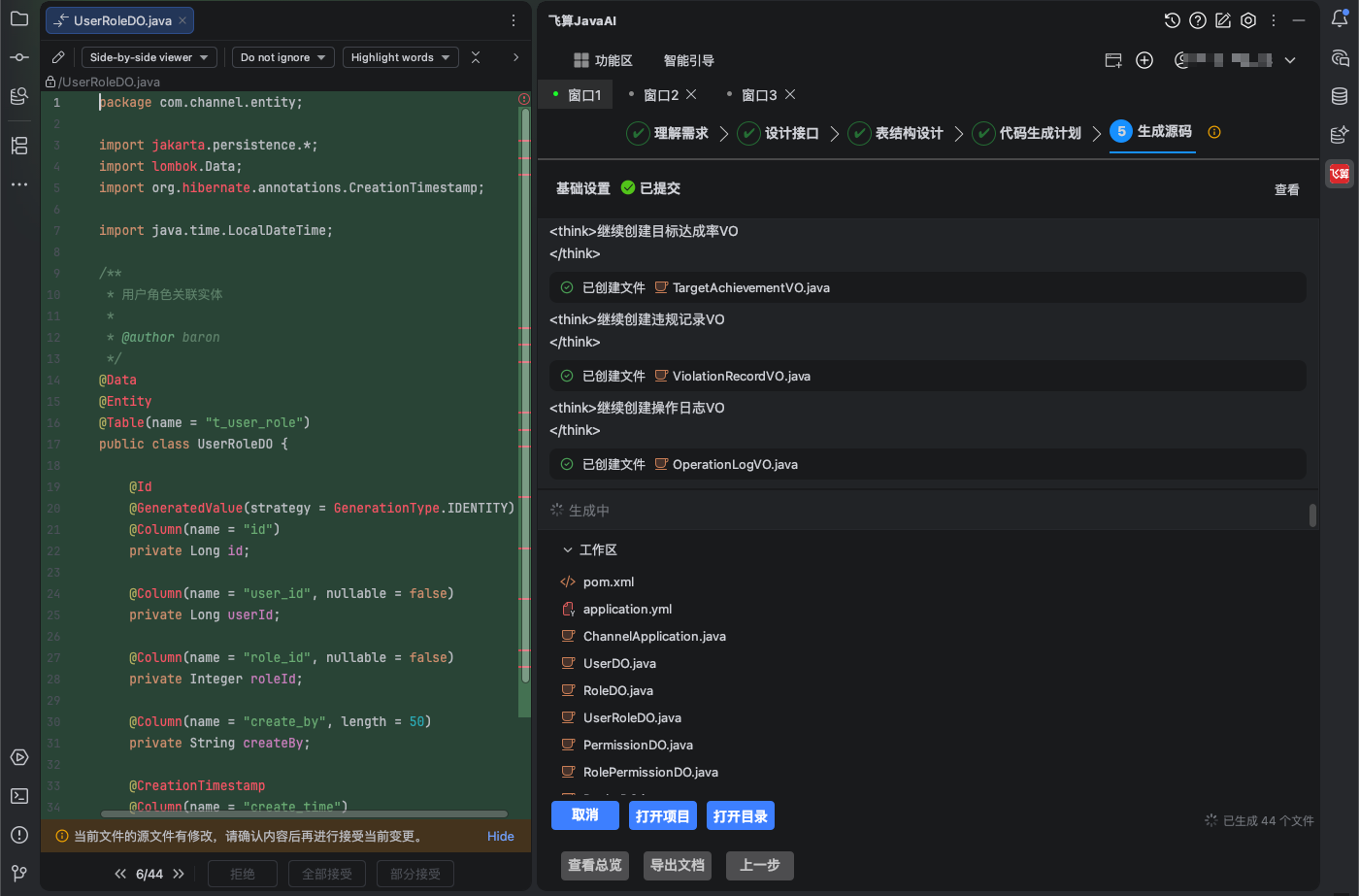Click the edit note icon in JavaAI header
This screenshot has width=1359, height=896.
(x=1223, y=20)
